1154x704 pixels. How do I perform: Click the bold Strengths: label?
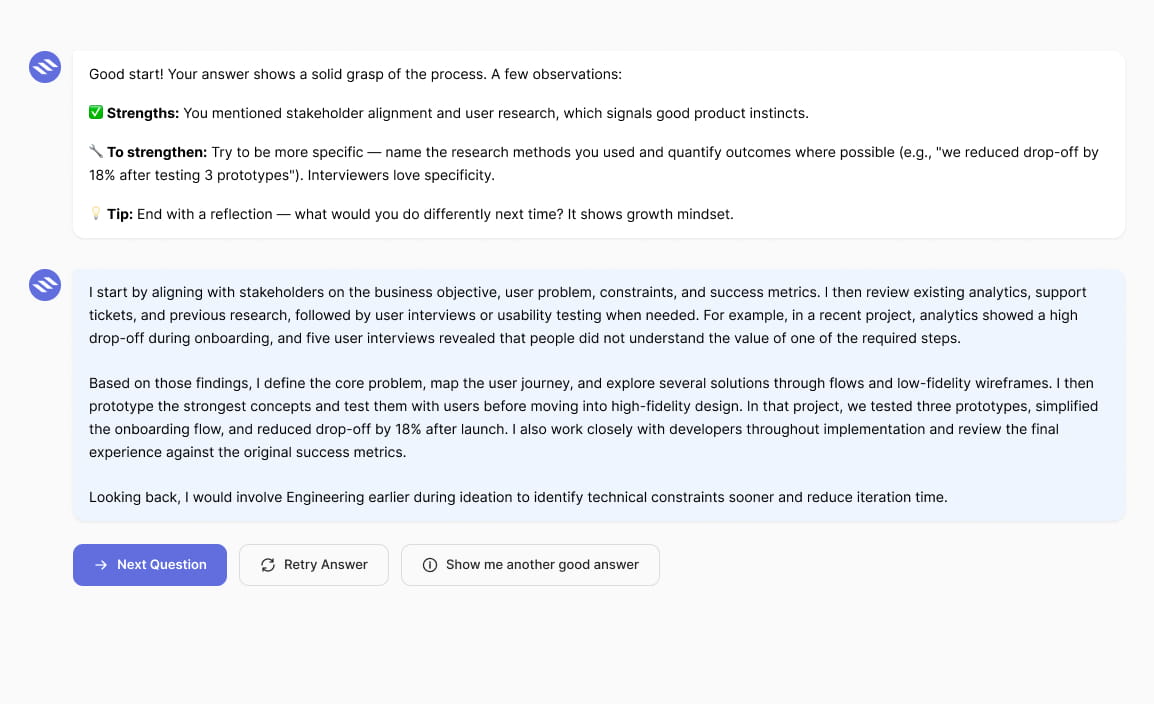143,113
